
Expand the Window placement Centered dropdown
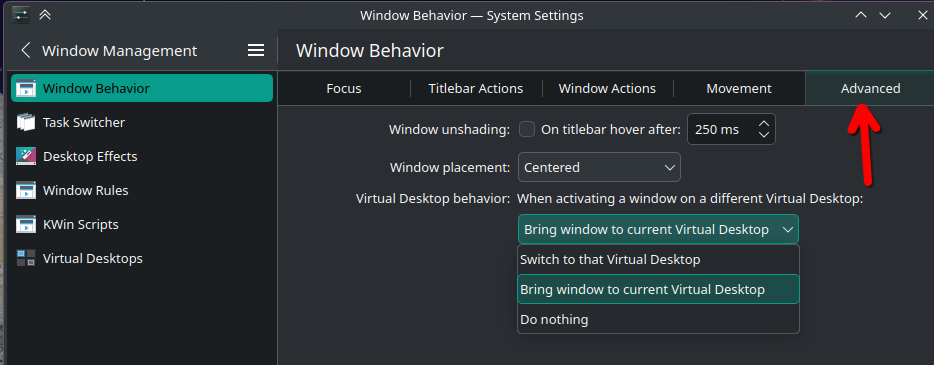[599, 167]
